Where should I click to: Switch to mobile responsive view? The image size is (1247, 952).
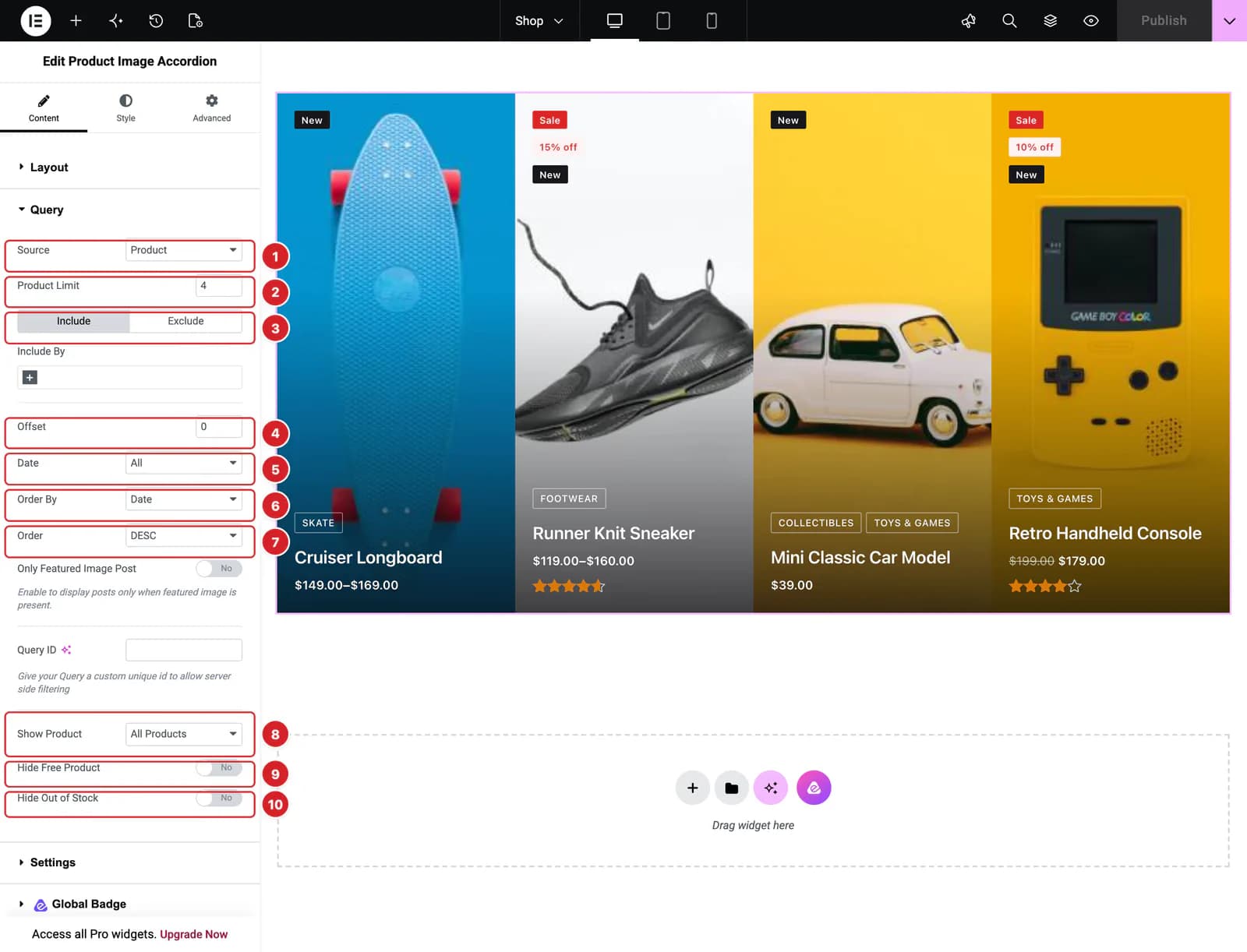click(x=712, y=21)
